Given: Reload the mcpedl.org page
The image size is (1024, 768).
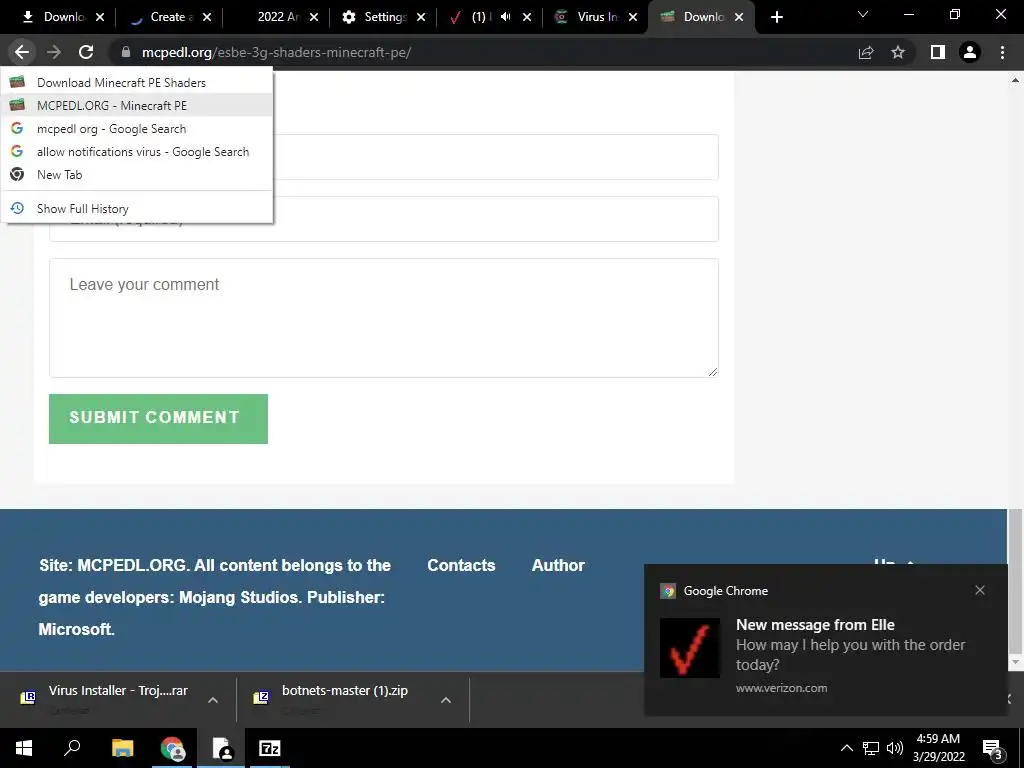Looking at the screenshot, I should coord(86,52).
